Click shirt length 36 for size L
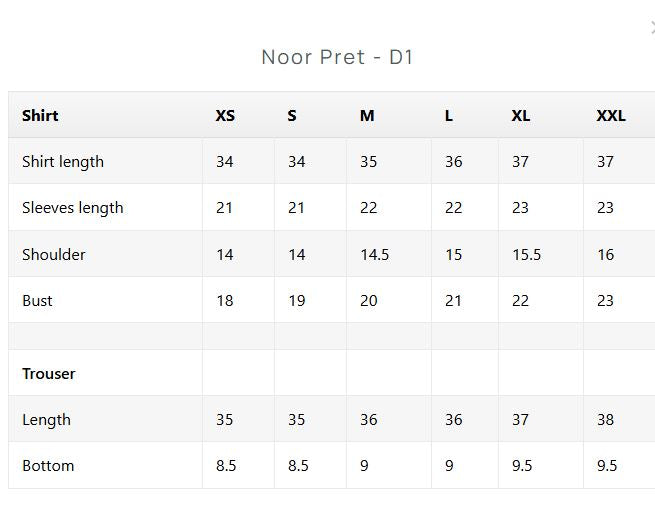Screen dimensions: 655x522 454,162
